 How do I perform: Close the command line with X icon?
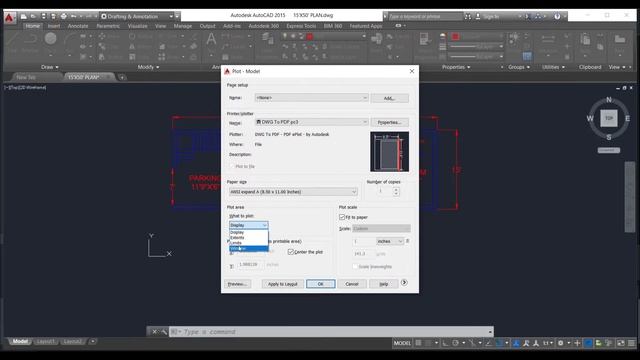coord(155,332)
